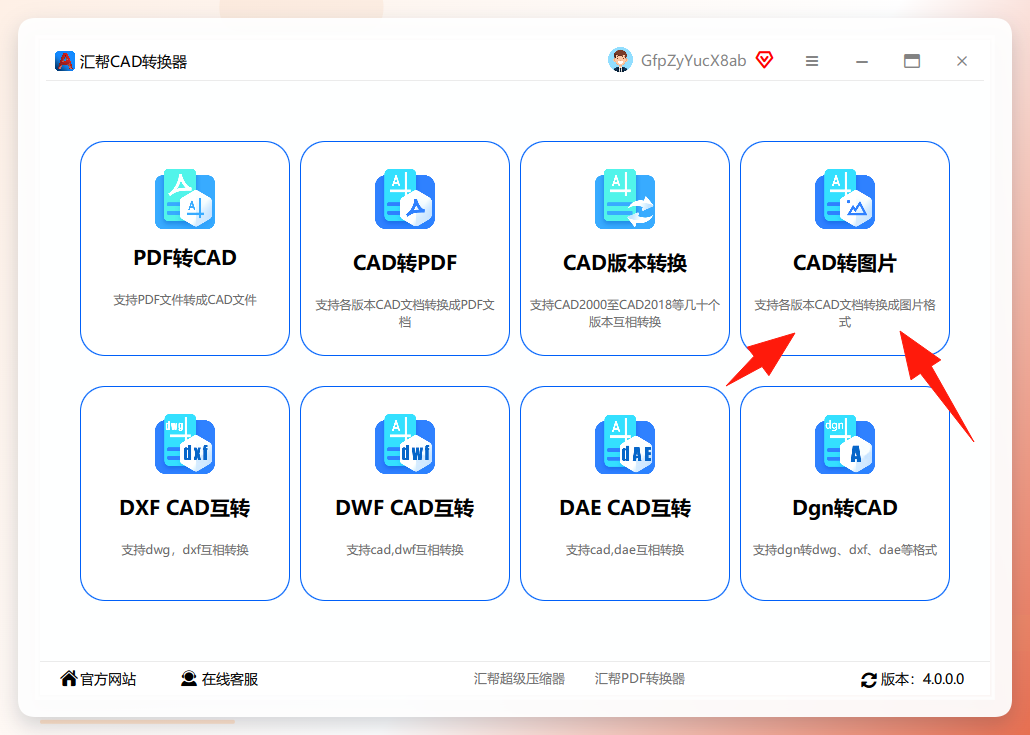Select the CAD转PDF conversion icon
Screen dimensions: 1030x735
(x=405, y=199)
